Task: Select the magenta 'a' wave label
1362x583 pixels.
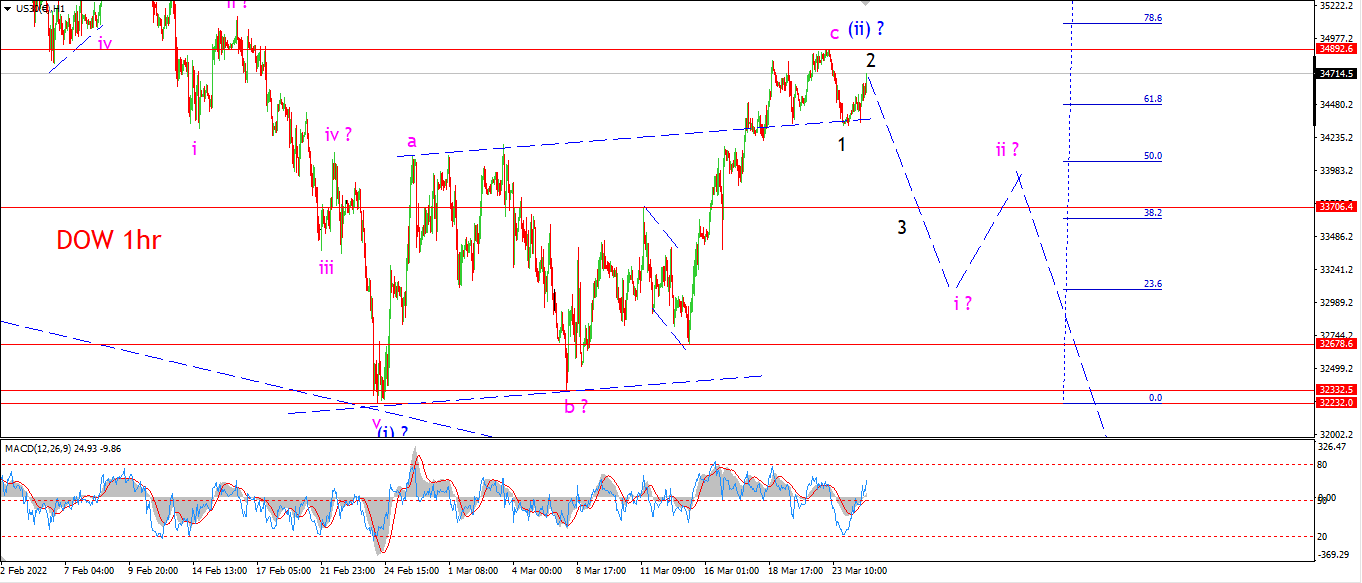Action: coord(411,142)
